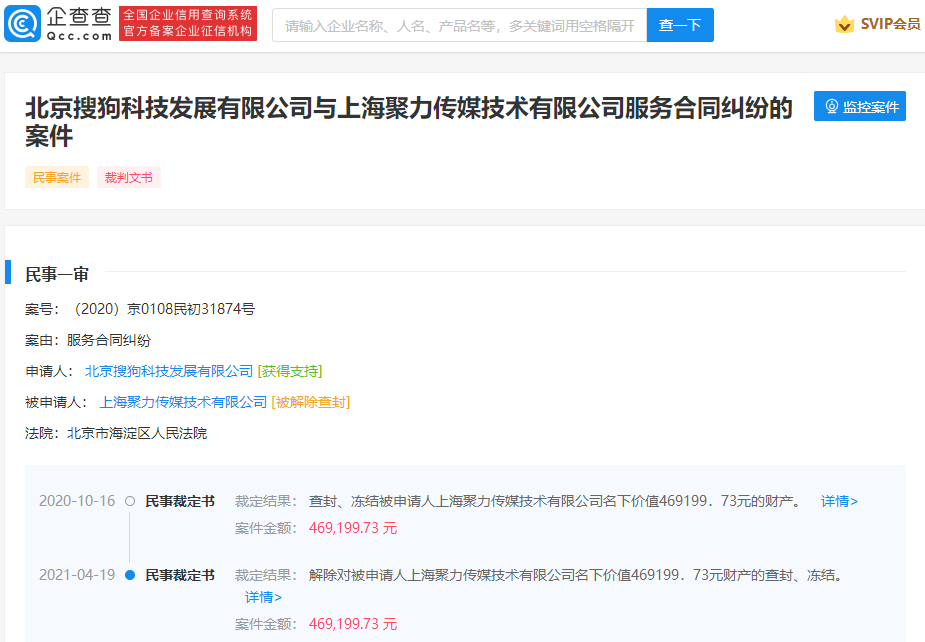Click the orange 被解除查封 status label
This screenshot has height=642, width=925.
311,402
